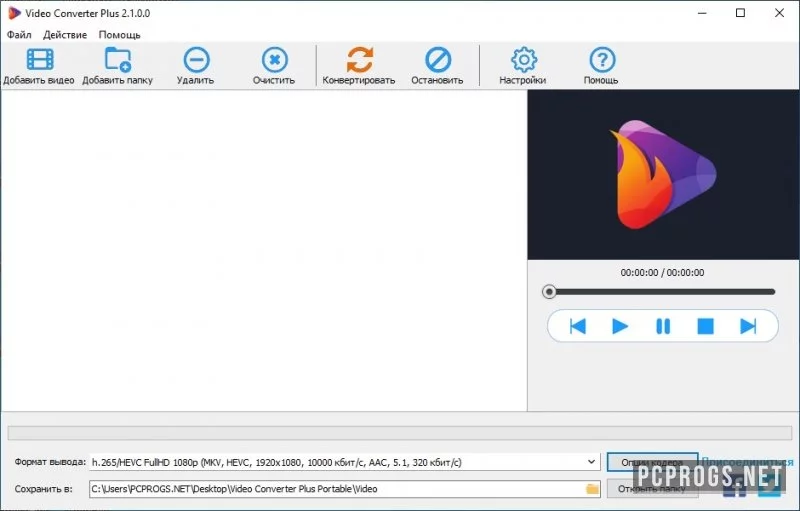Start conversion with Конвертировать icon
This screenshot has height=511, width=800.
[x=360, y=60]
